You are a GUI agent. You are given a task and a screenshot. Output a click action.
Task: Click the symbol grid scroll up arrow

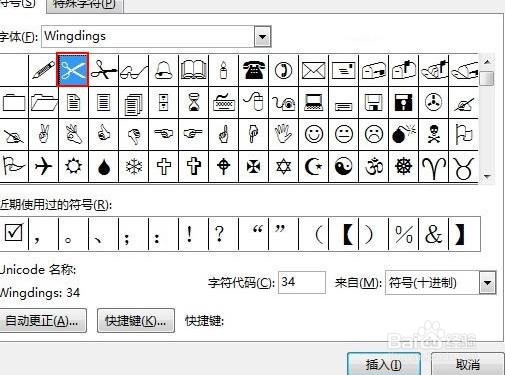(487, 62)
